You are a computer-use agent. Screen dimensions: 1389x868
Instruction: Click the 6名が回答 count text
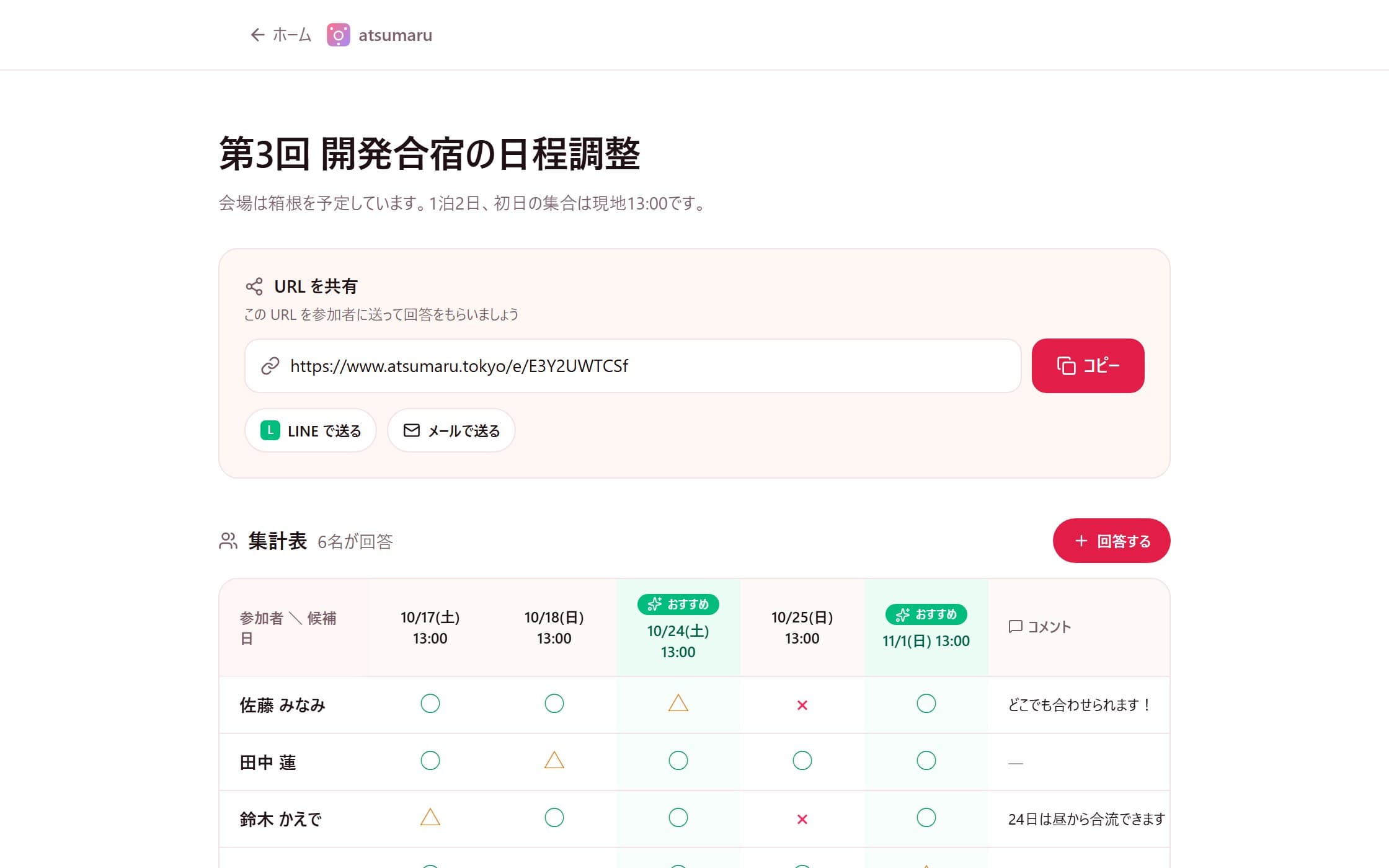[355, 542]
